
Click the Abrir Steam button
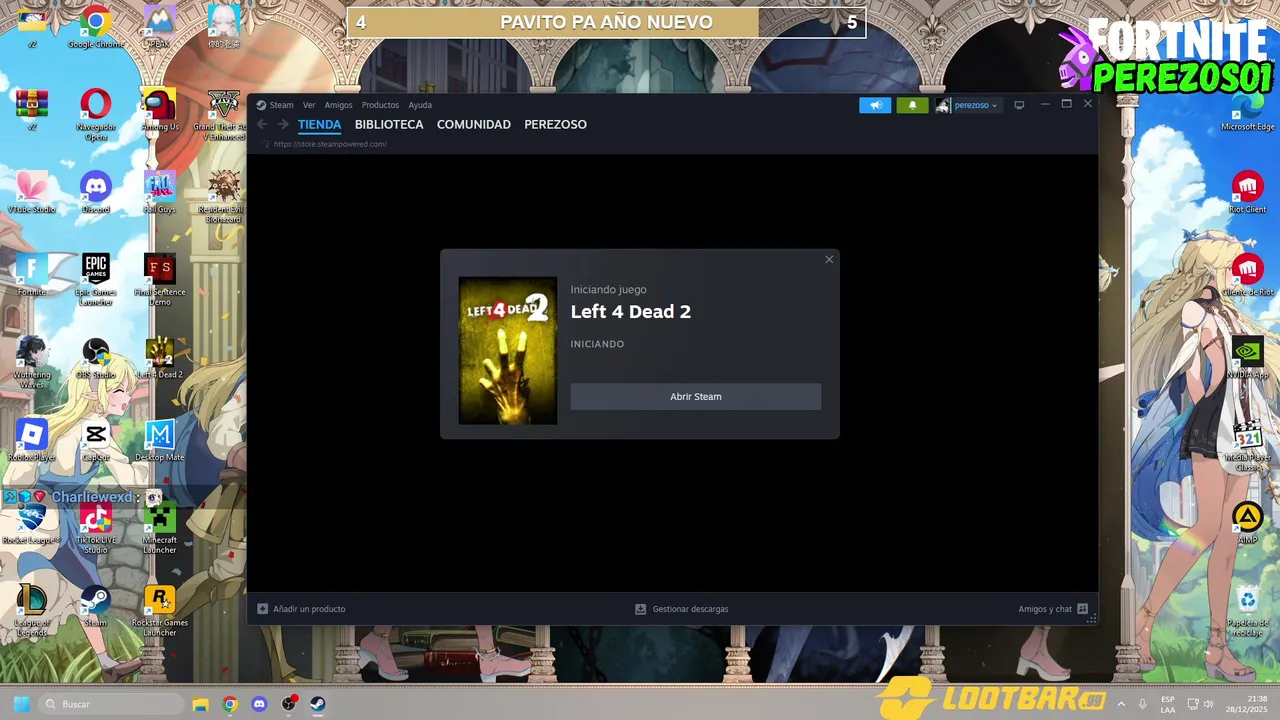click(696, 397)
